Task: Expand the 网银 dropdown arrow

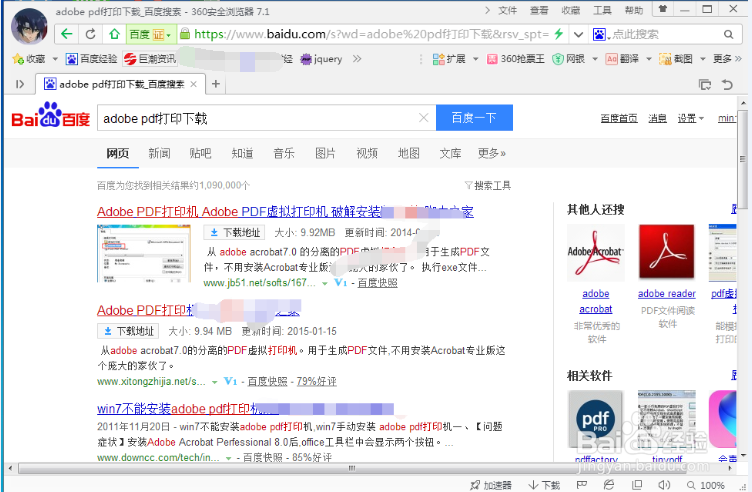Action: (x=595, y=59)
